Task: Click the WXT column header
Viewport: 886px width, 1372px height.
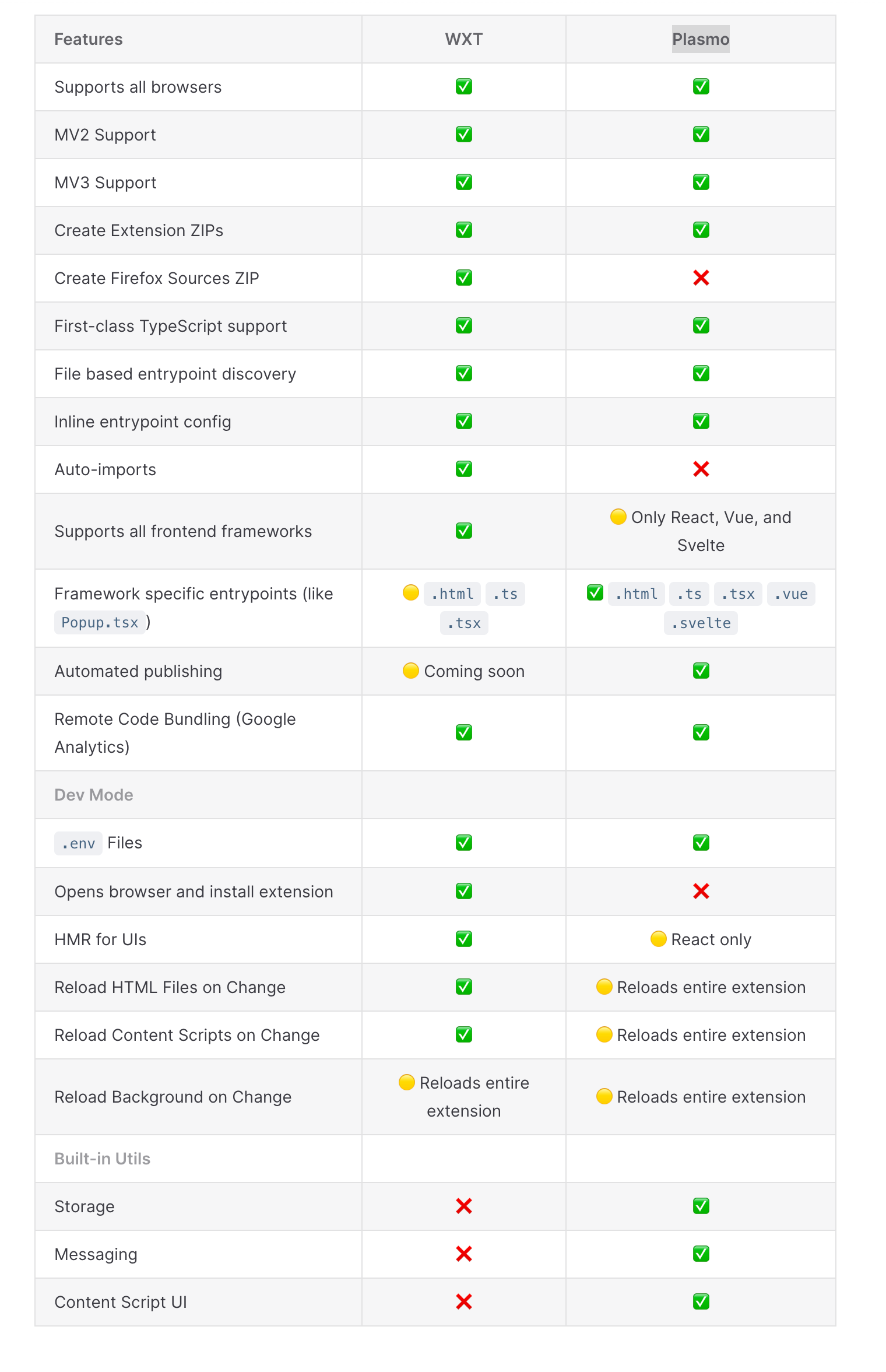Action: [463, 39]
